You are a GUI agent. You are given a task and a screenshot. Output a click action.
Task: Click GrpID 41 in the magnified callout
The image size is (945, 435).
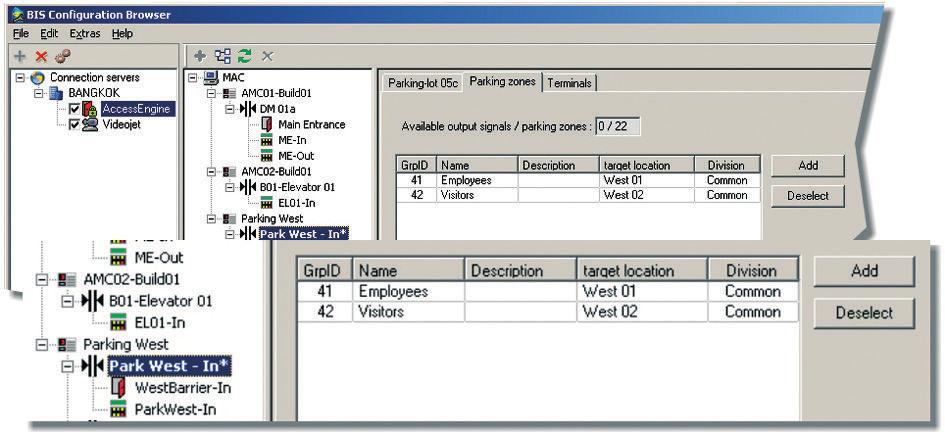coord(325,292)
